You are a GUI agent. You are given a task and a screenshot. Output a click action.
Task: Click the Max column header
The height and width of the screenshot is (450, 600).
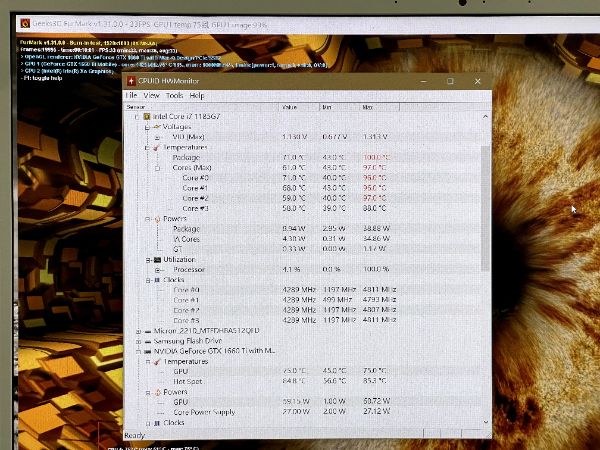[x=380, y=107]
